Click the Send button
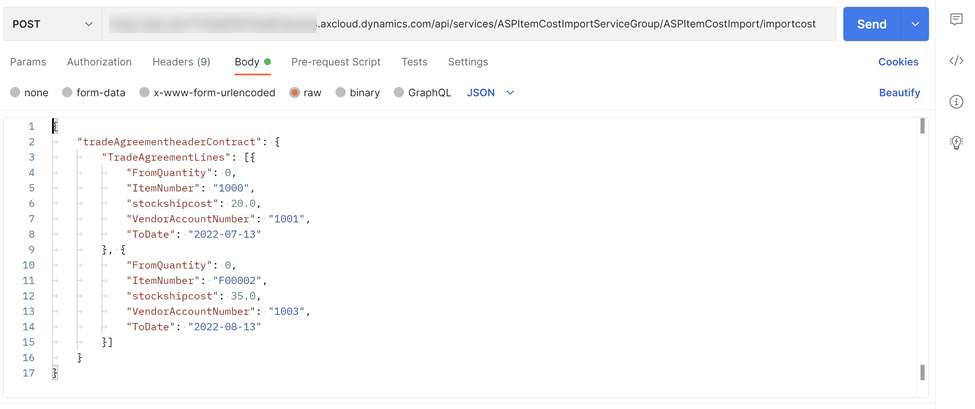The width and height of the screenshot is (975, 409). [871, 24]
